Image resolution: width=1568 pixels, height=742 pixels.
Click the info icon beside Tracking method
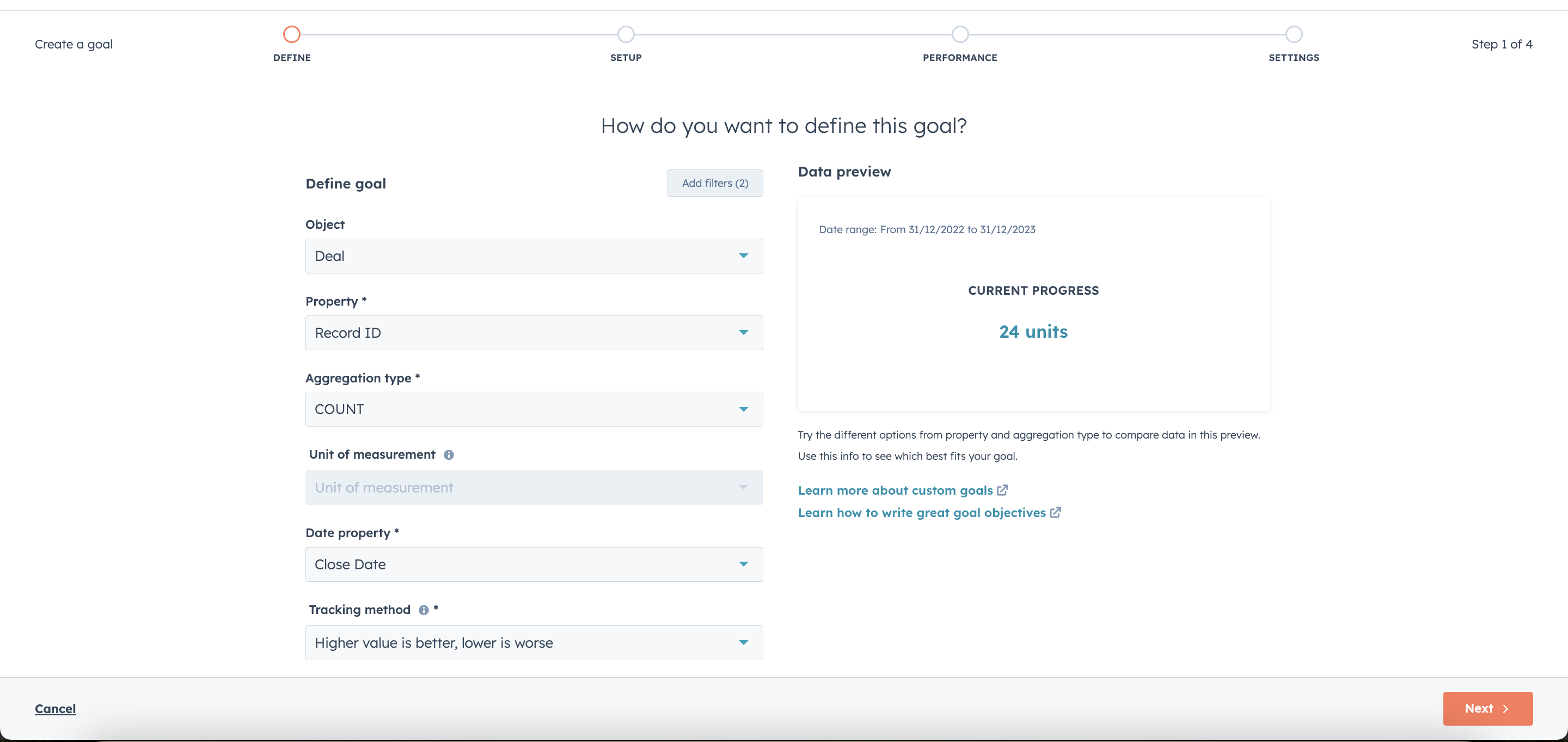pyautogui.click(x=423, y=609)
